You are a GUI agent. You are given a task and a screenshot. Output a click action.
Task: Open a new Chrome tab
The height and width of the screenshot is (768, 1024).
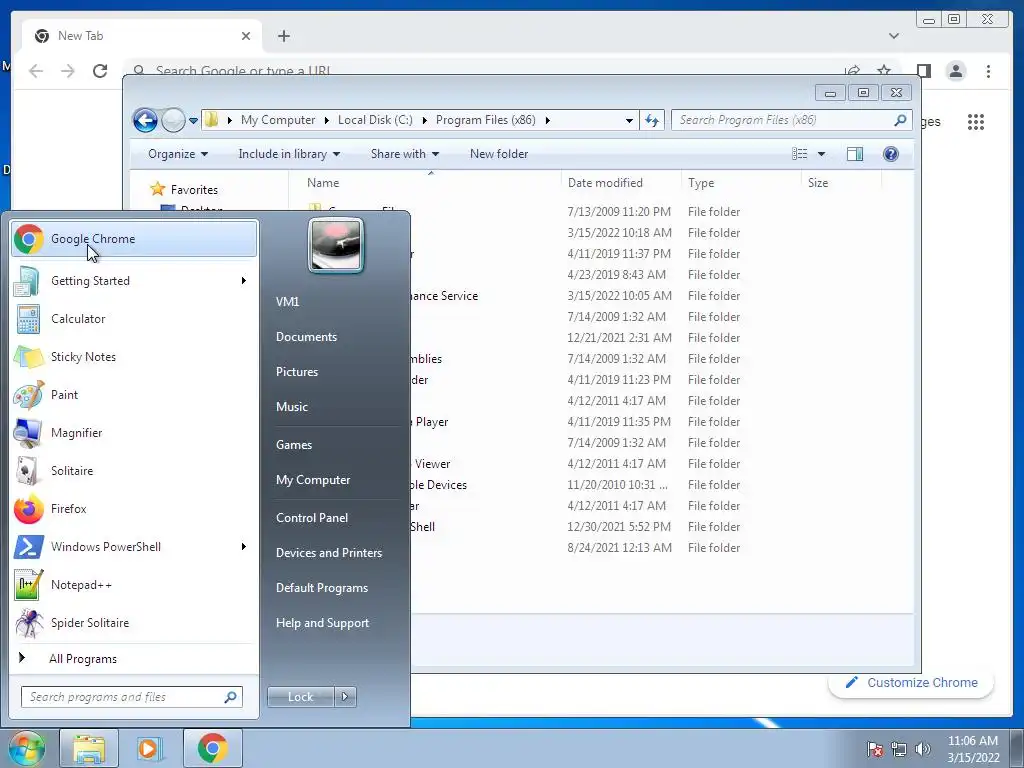[x=283, y=36]
